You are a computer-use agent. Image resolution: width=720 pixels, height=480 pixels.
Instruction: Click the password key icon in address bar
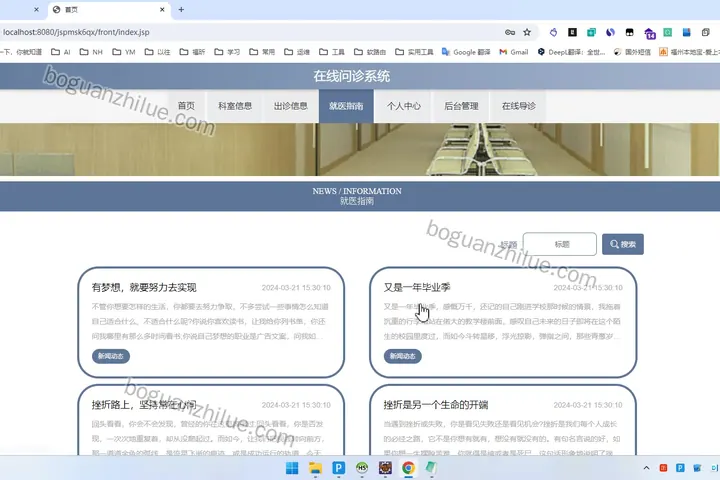tap(510, 32)
